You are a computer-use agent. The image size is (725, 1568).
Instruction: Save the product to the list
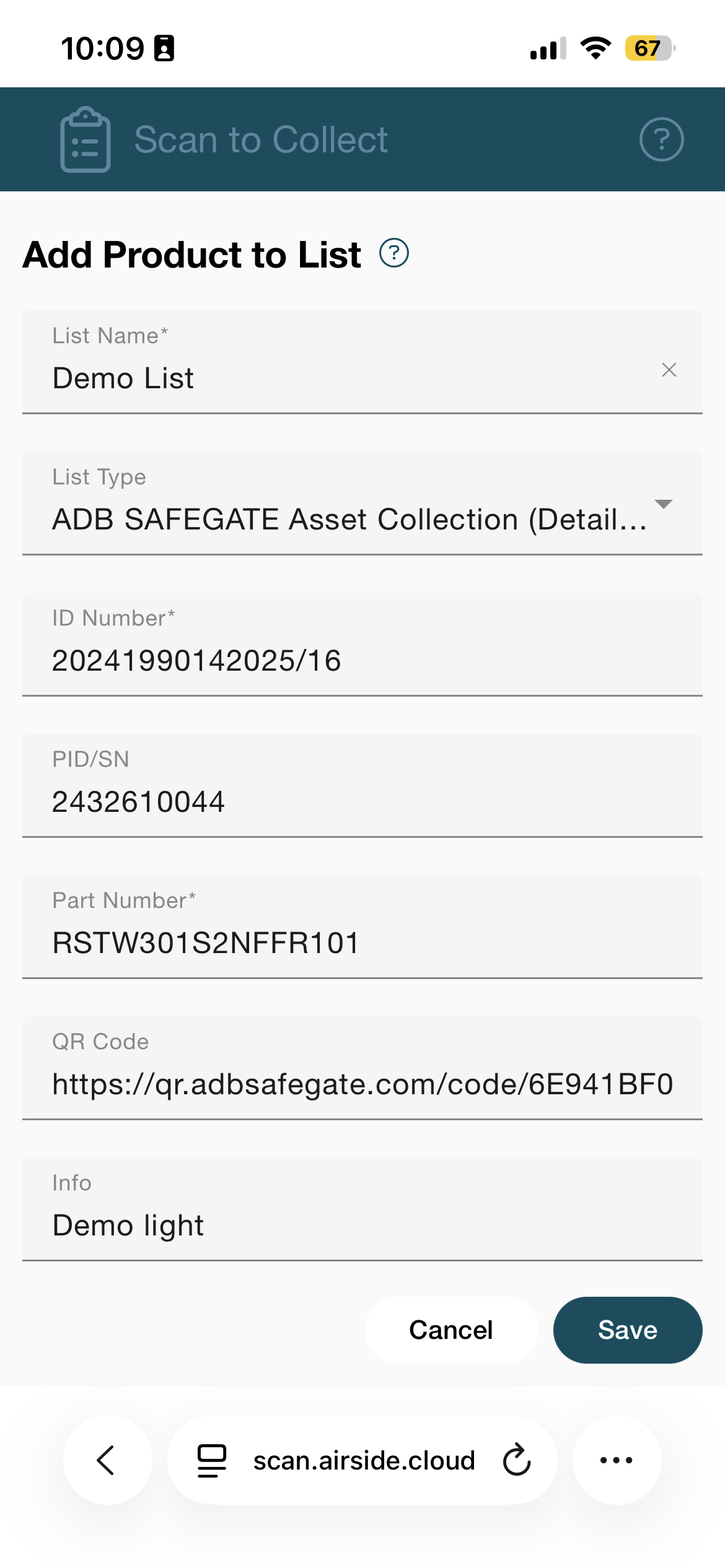(x=627, y=1330)
